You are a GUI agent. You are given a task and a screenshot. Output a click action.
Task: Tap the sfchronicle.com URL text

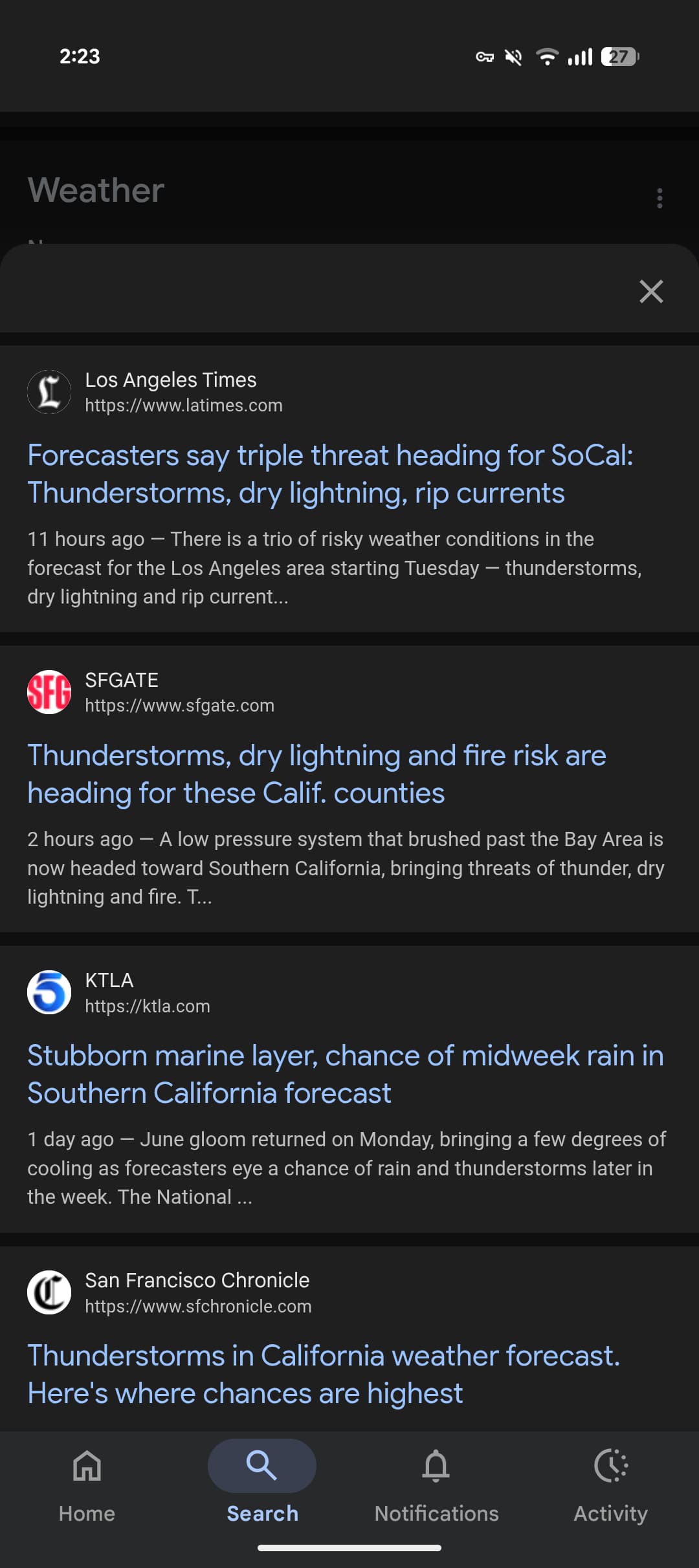198,1307
